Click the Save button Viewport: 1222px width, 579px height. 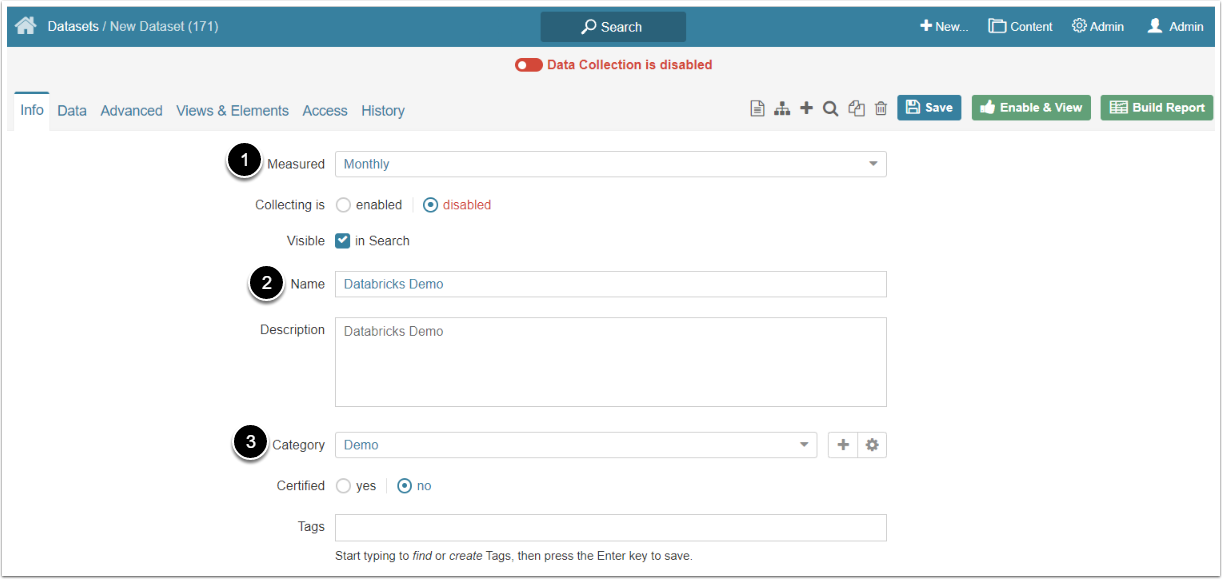point(929,108)
